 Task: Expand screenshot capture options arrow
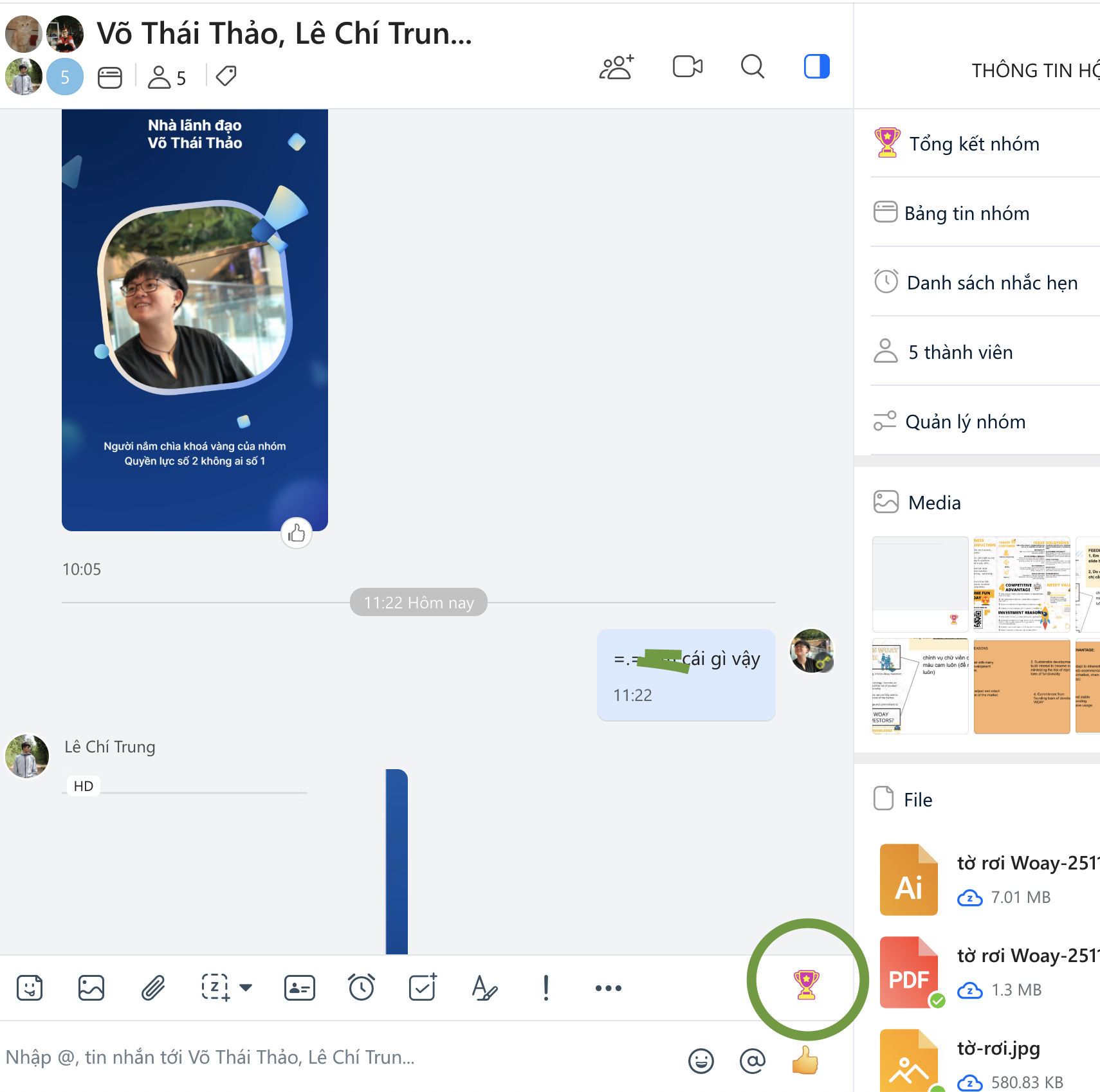coord(246,988)
